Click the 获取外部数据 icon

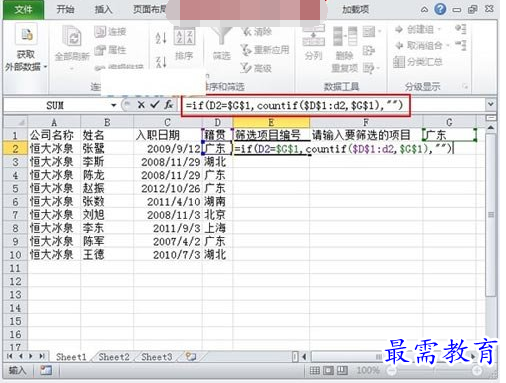pos(26,35)
